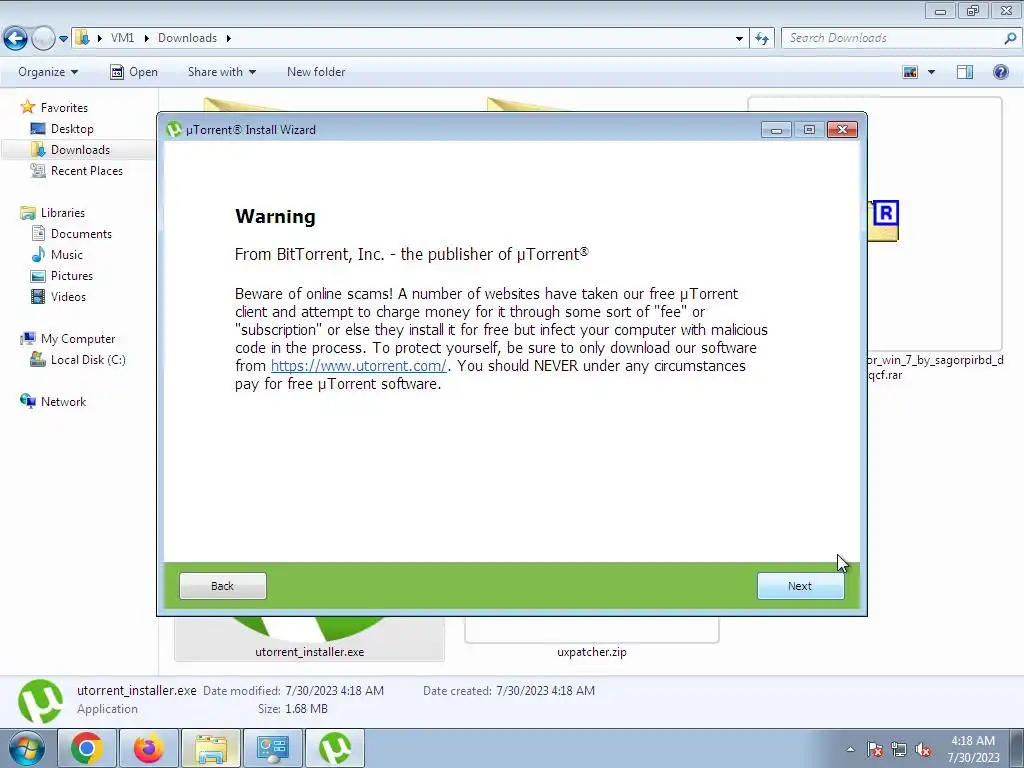Expand the arrow before VM1 breadcrumb
This screenshot has height=768, width=1024.
[99, 38]
